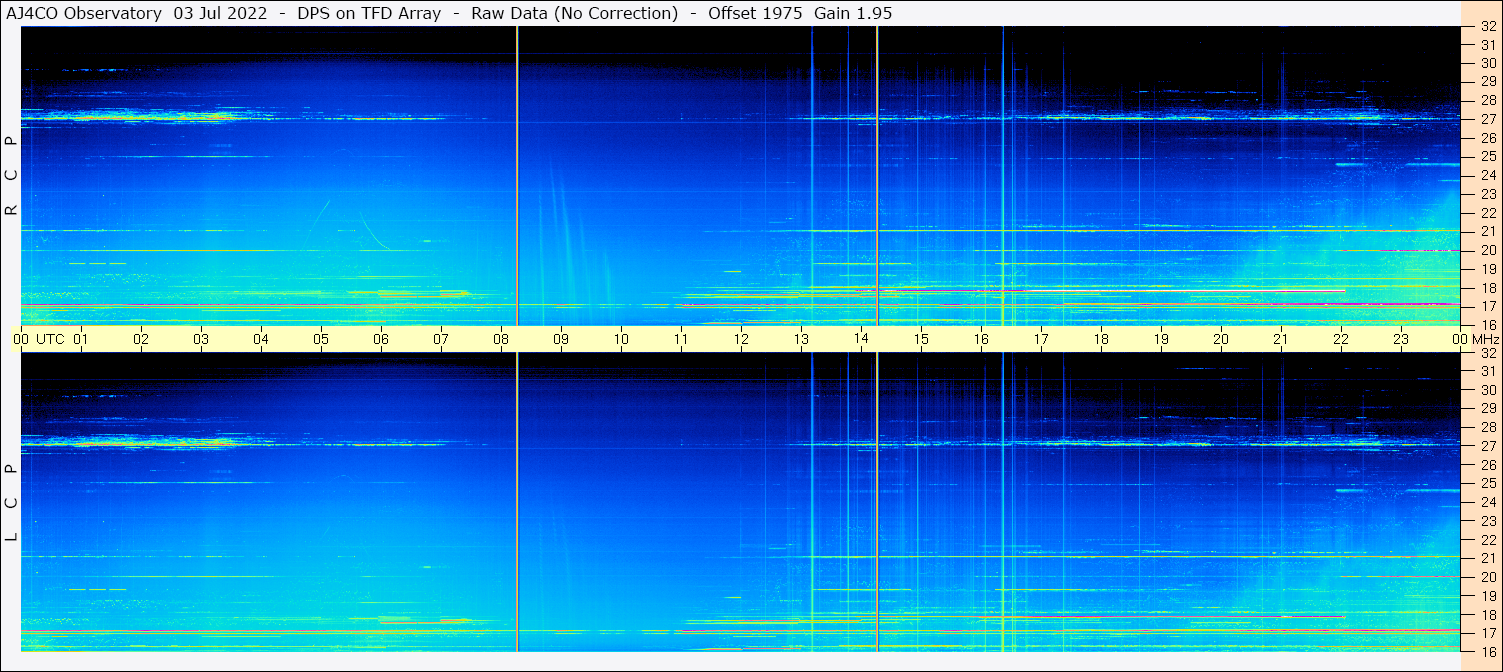Select hour 10 on the UTC time axis
This screenshot has height=672, width=1503.
pyautogui.click(x=621, y=339)
